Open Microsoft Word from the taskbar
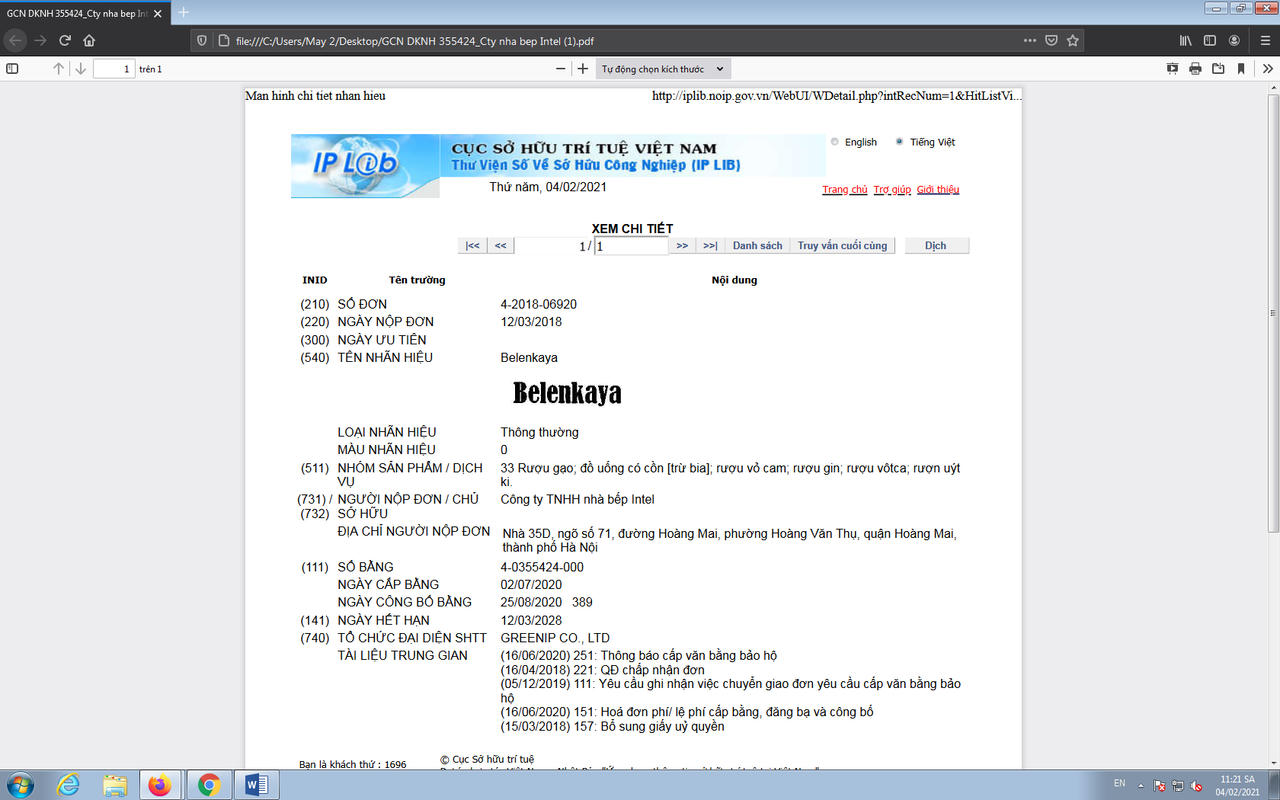Image resolution: width=1280 pixels, height=800 pixels. coord(256,785)
